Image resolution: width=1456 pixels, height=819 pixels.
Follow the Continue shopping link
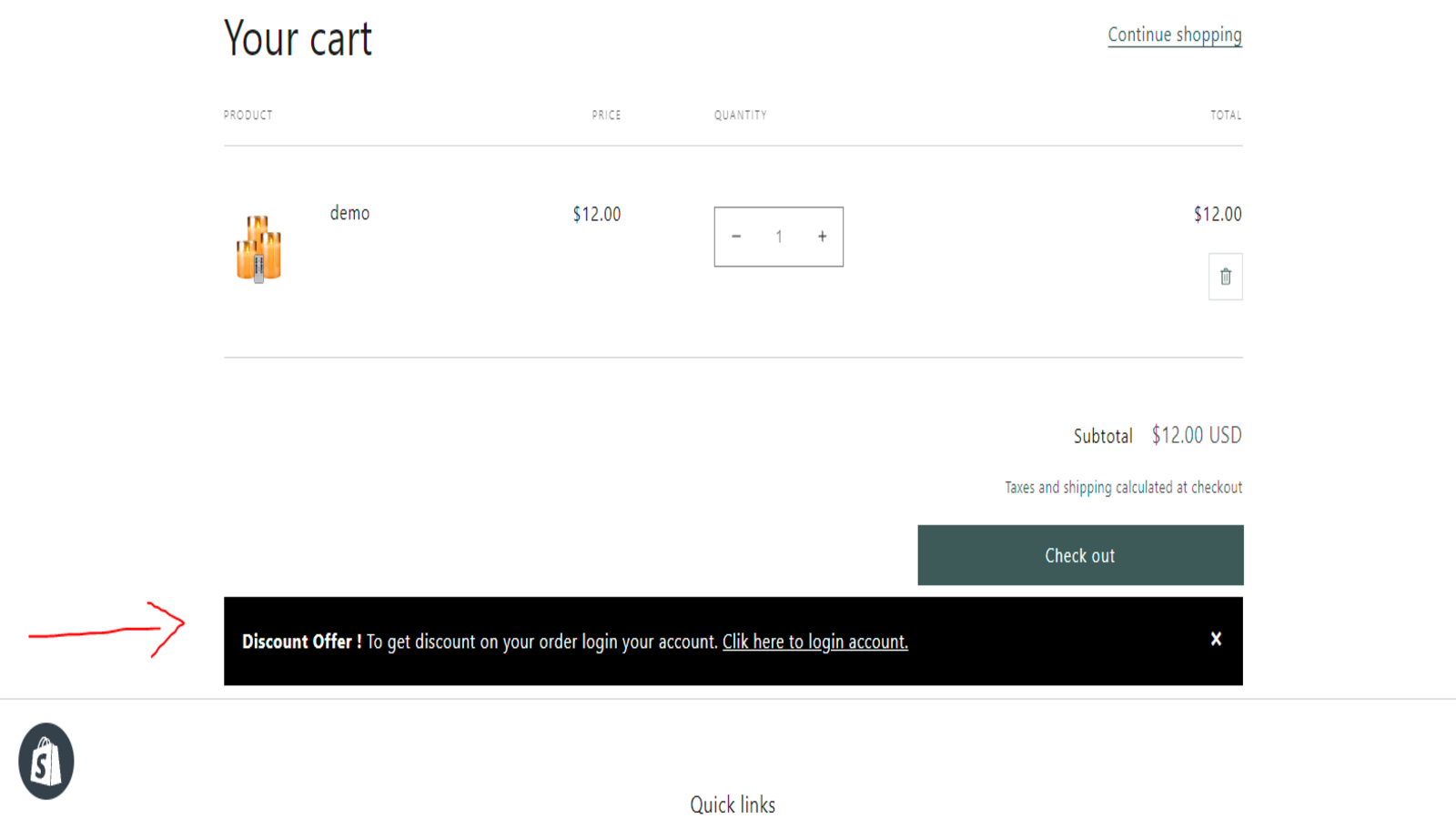(1174, 35)
